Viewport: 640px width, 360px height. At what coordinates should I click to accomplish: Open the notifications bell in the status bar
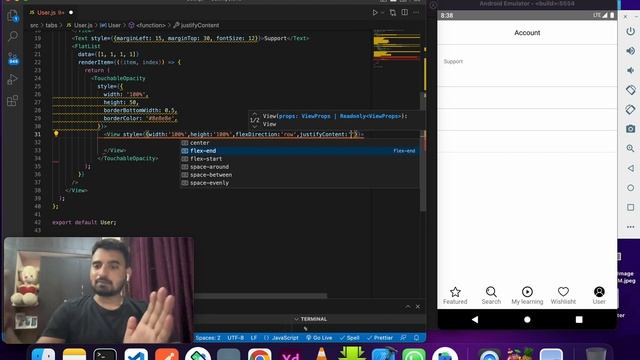pos(417,338)
